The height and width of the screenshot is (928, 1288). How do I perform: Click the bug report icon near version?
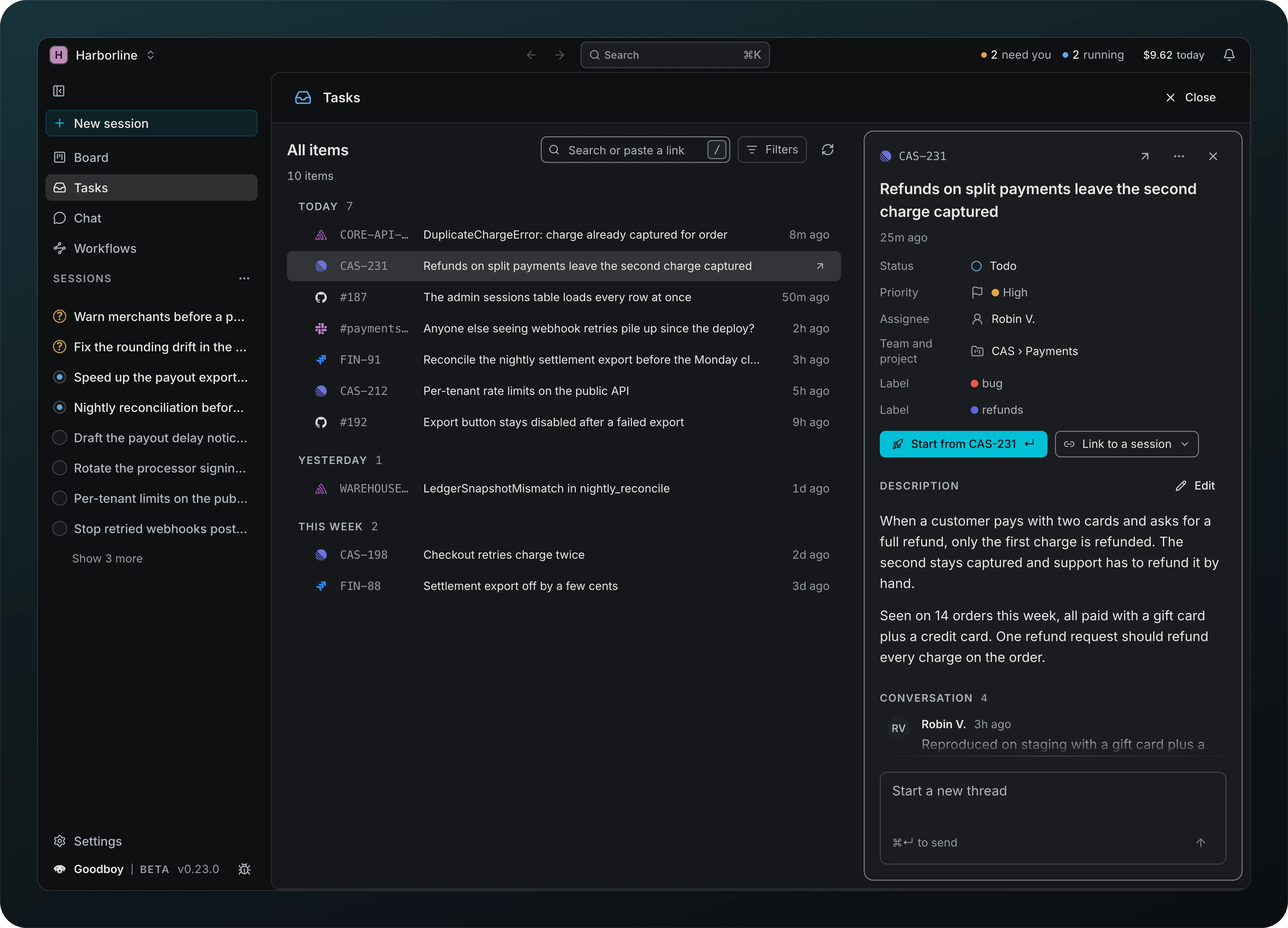244,869
